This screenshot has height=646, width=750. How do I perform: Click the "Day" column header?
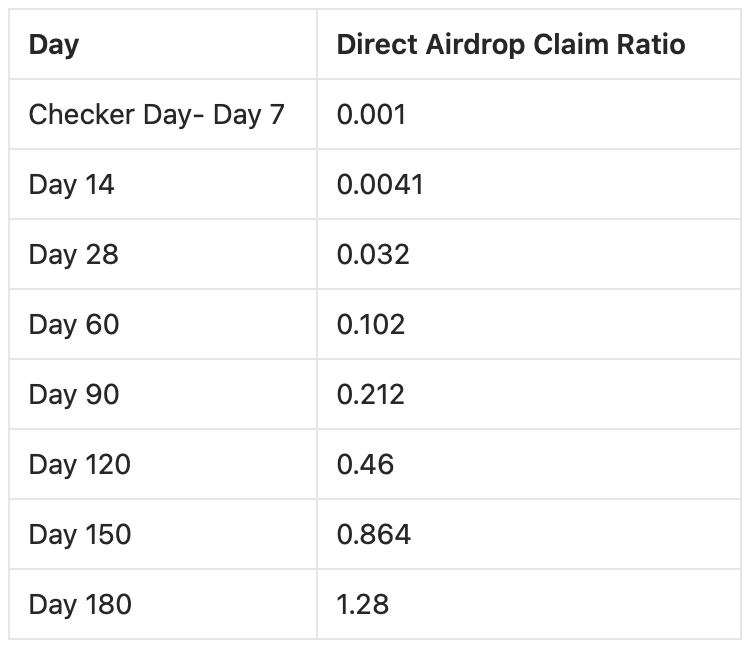54,45
